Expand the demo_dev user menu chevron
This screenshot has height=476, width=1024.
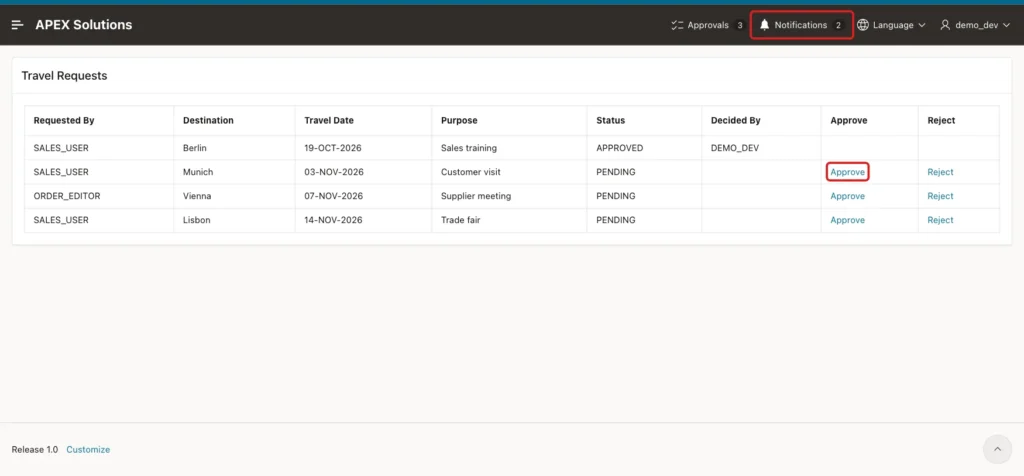(x=1006, y=25)
